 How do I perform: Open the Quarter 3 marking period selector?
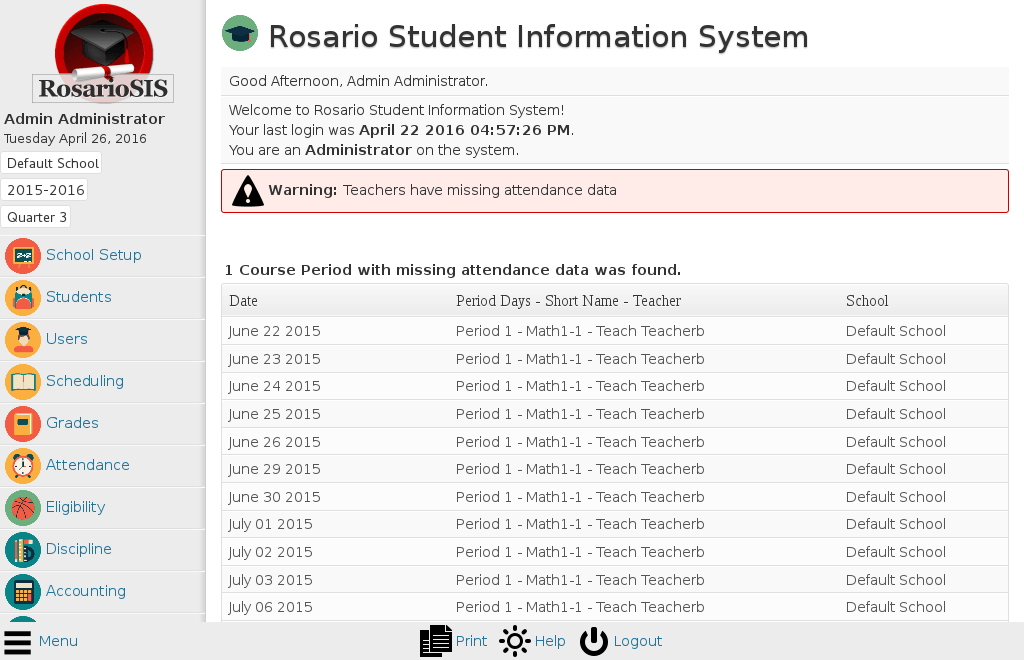pos(36,217)
